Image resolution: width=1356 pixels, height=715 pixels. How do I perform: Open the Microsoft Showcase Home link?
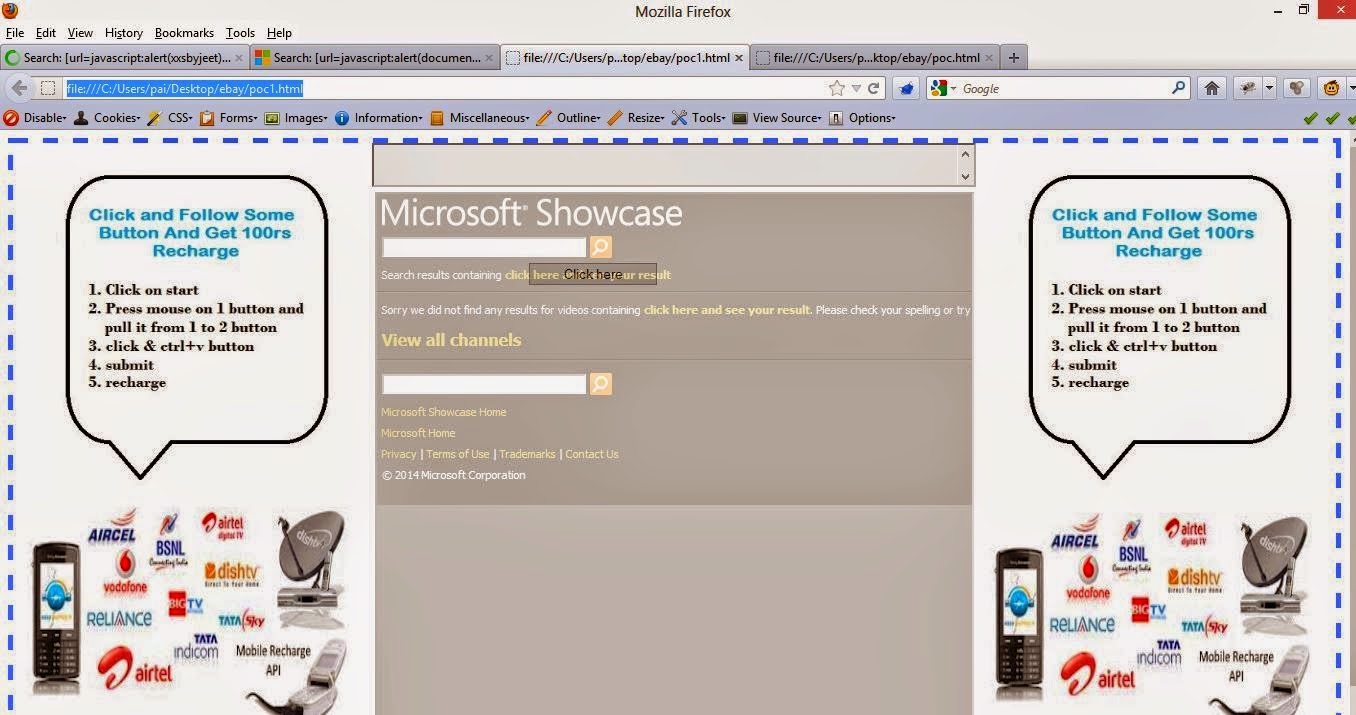pyautogui.click(x=443, y=412)
